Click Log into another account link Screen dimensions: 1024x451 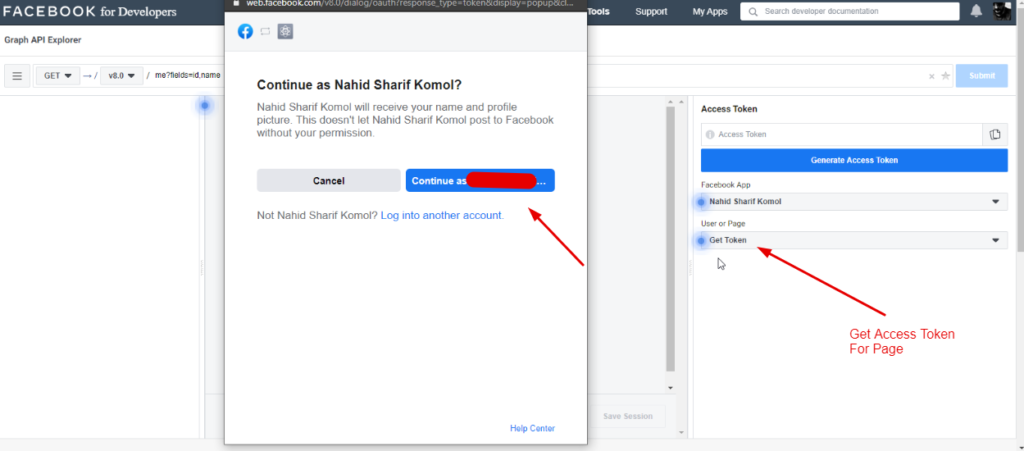[442, 215]
